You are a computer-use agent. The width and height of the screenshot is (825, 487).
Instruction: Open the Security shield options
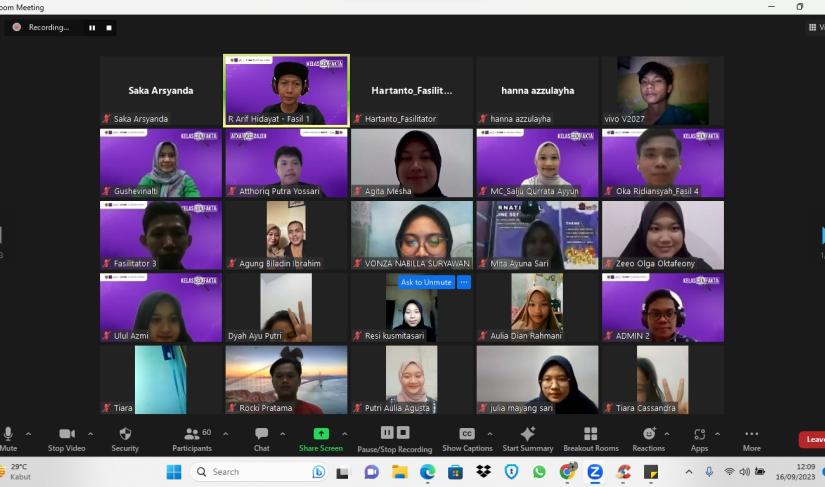point(125,438)
